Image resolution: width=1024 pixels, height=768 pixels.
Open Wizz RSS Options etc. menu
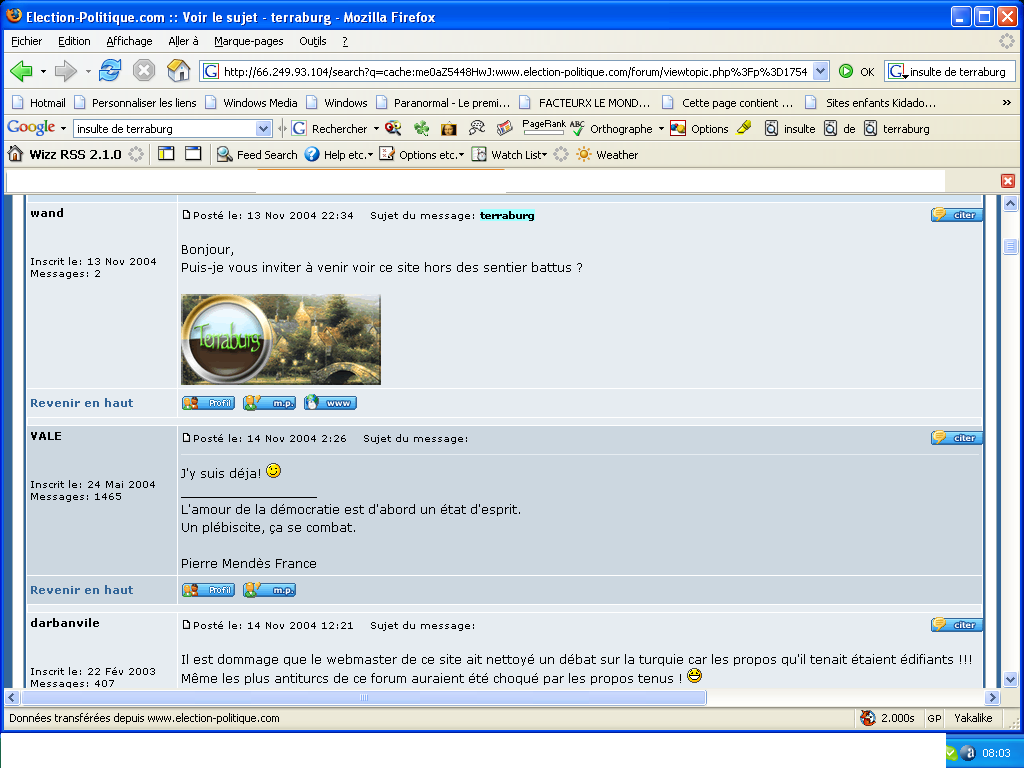click(x=422, y=155)
